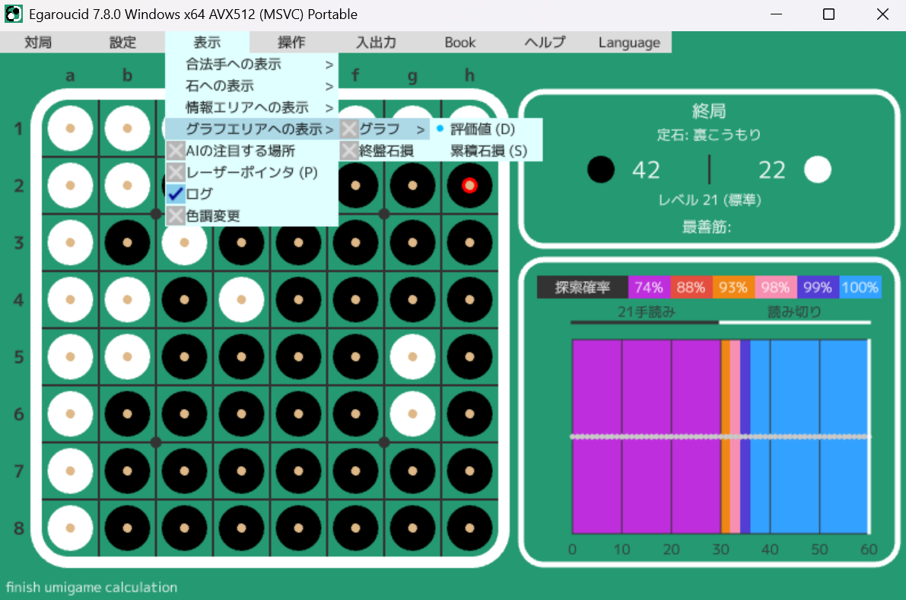906x600 pixels.
Task: Enable the AIの注目する場所 checkbox
Action: 176,151
